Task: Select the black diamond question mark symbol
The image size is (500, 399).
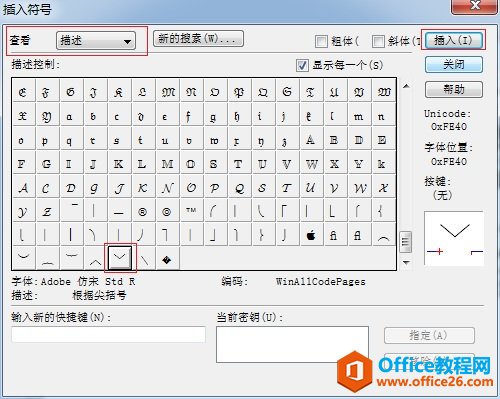Action: tap(167, 259)
